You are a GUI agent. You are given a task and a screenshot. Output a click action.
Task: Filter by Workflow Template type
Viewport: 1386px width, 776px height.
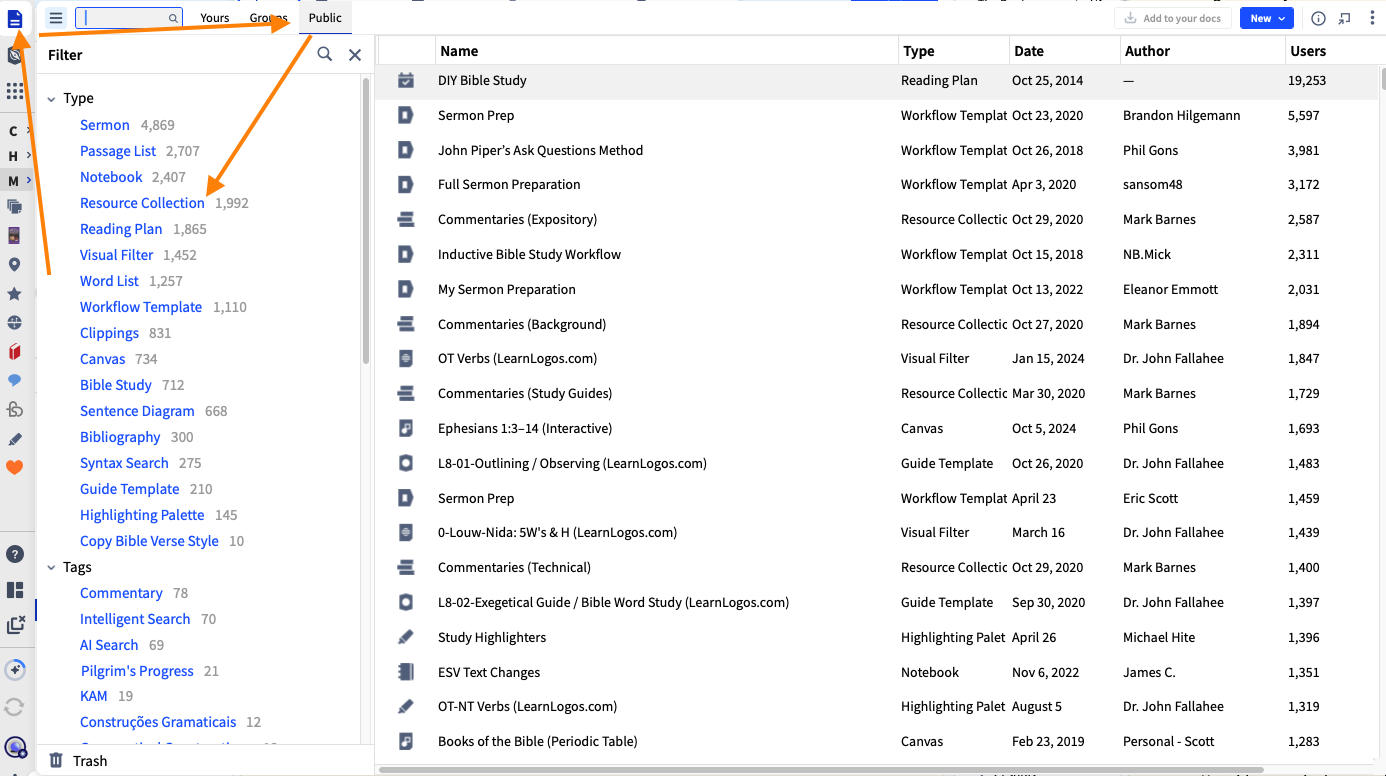tap(141, 307)
